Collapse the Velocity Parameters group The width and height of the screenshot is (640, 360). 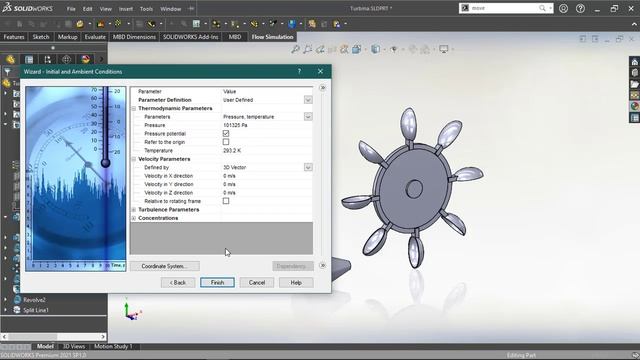134,159
